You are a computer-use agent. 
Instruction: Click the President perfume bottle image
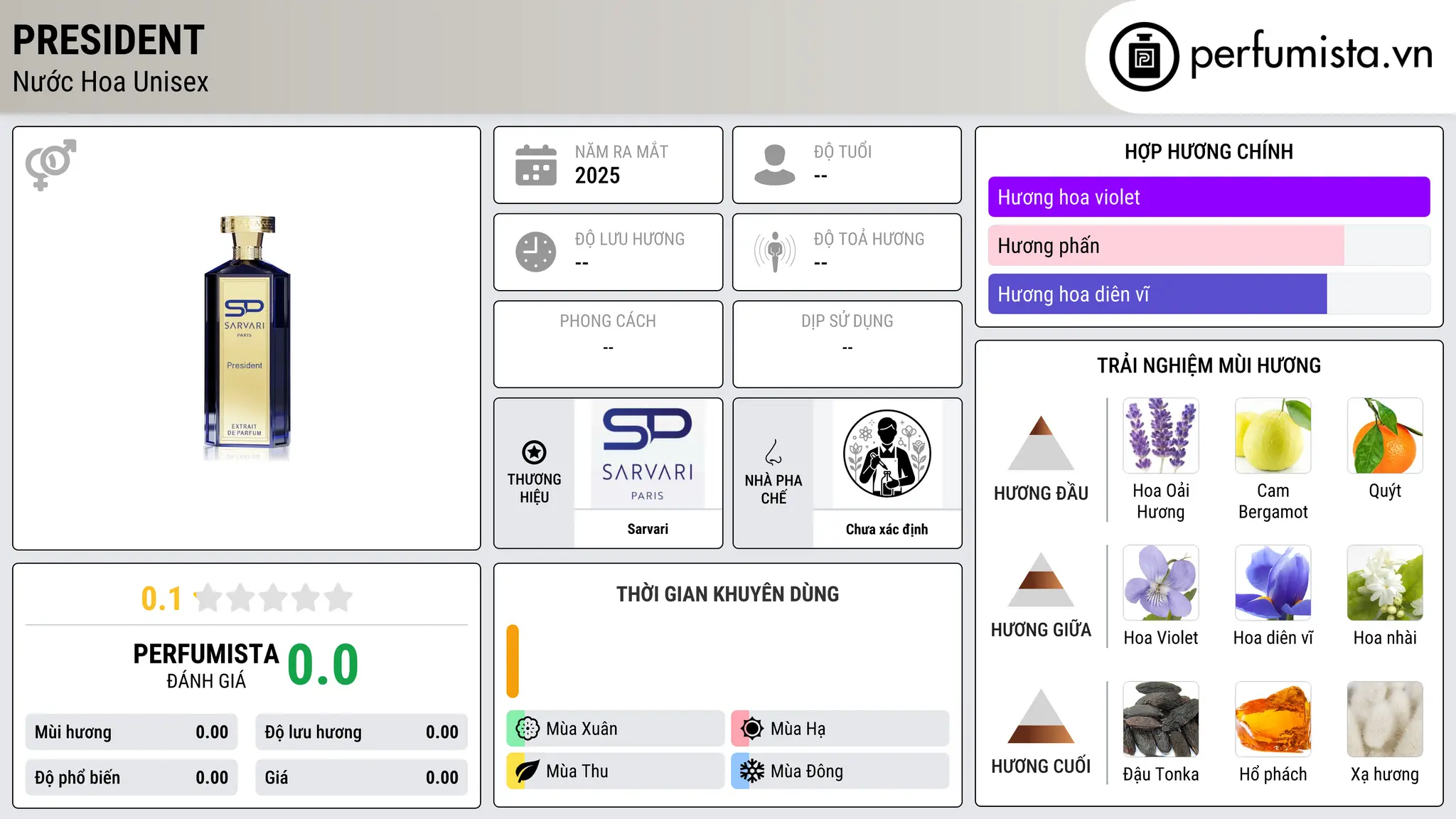[x=247, y=338]
